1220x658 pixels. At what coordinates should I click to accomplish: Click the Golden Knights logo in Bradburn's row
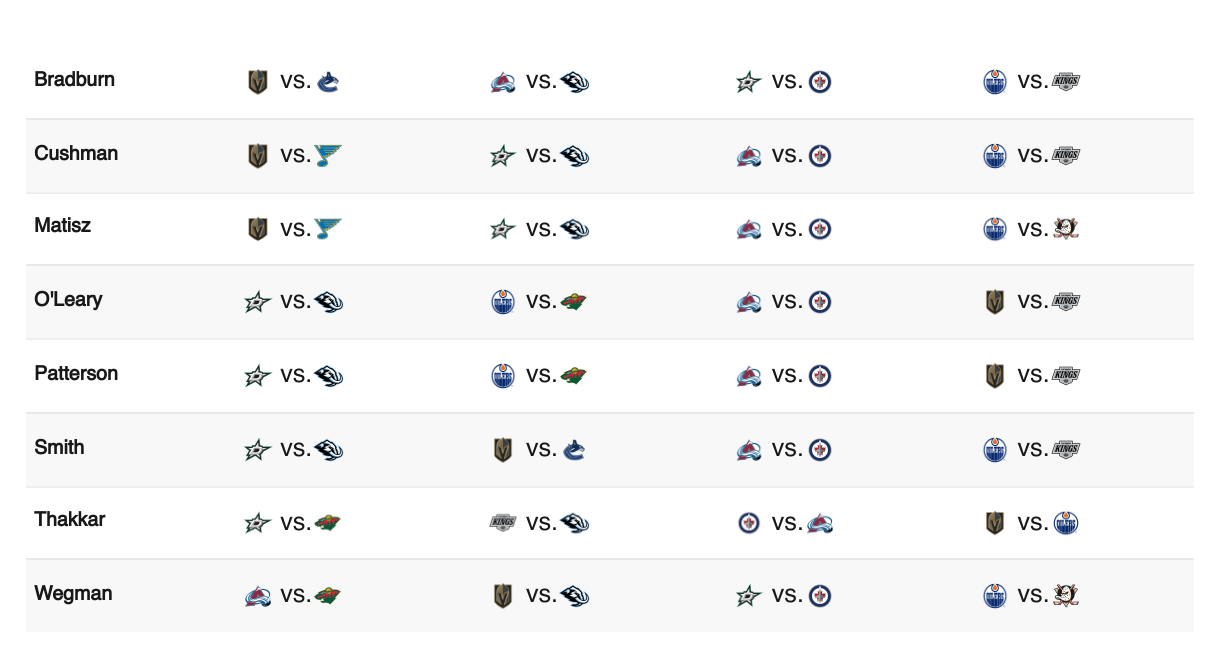[x=258, y=82]
